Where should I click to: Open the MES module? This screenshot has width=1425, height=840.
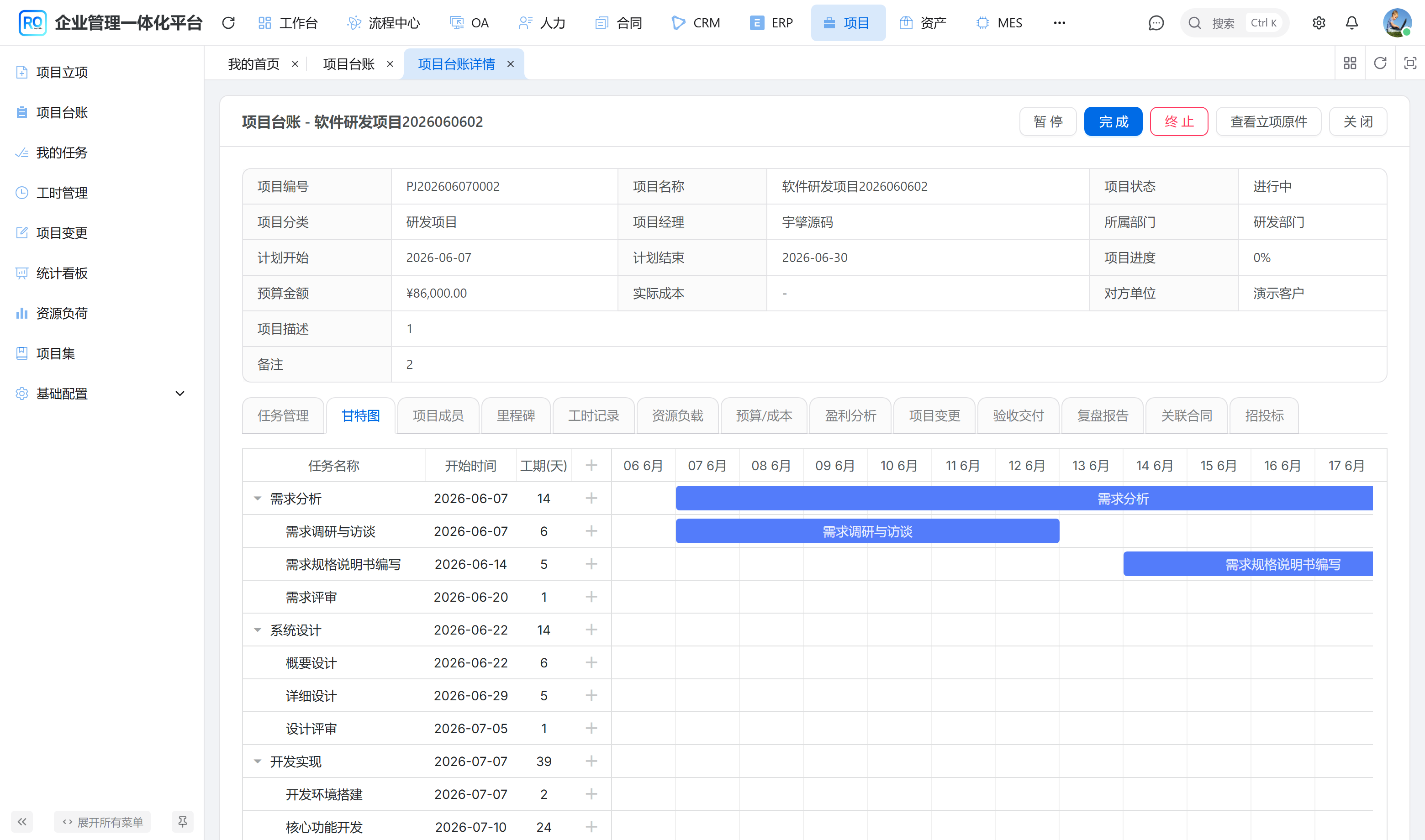point(999,23)
